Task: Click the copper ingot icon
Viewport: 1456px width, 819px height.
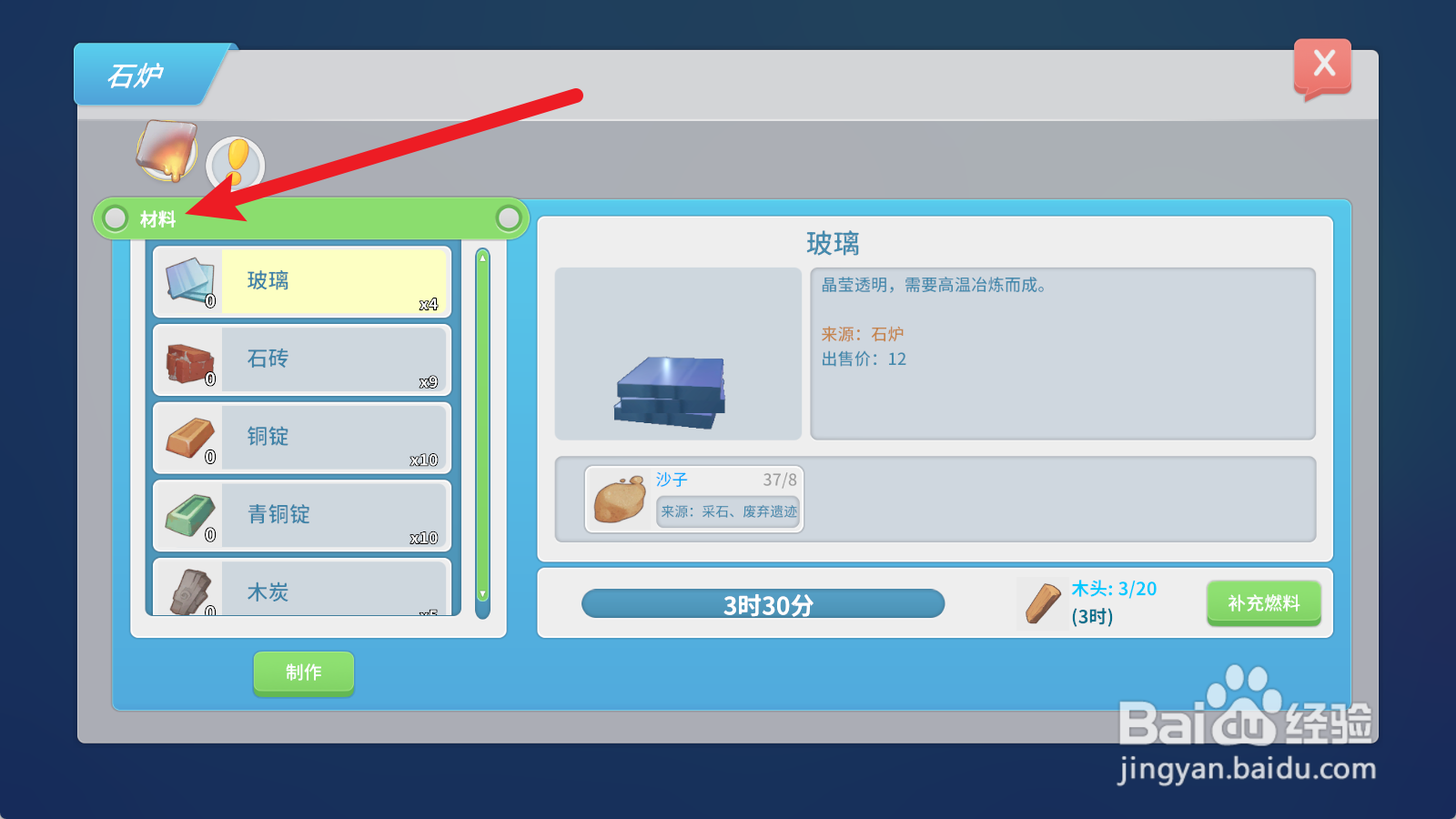Action: [189, 438]
